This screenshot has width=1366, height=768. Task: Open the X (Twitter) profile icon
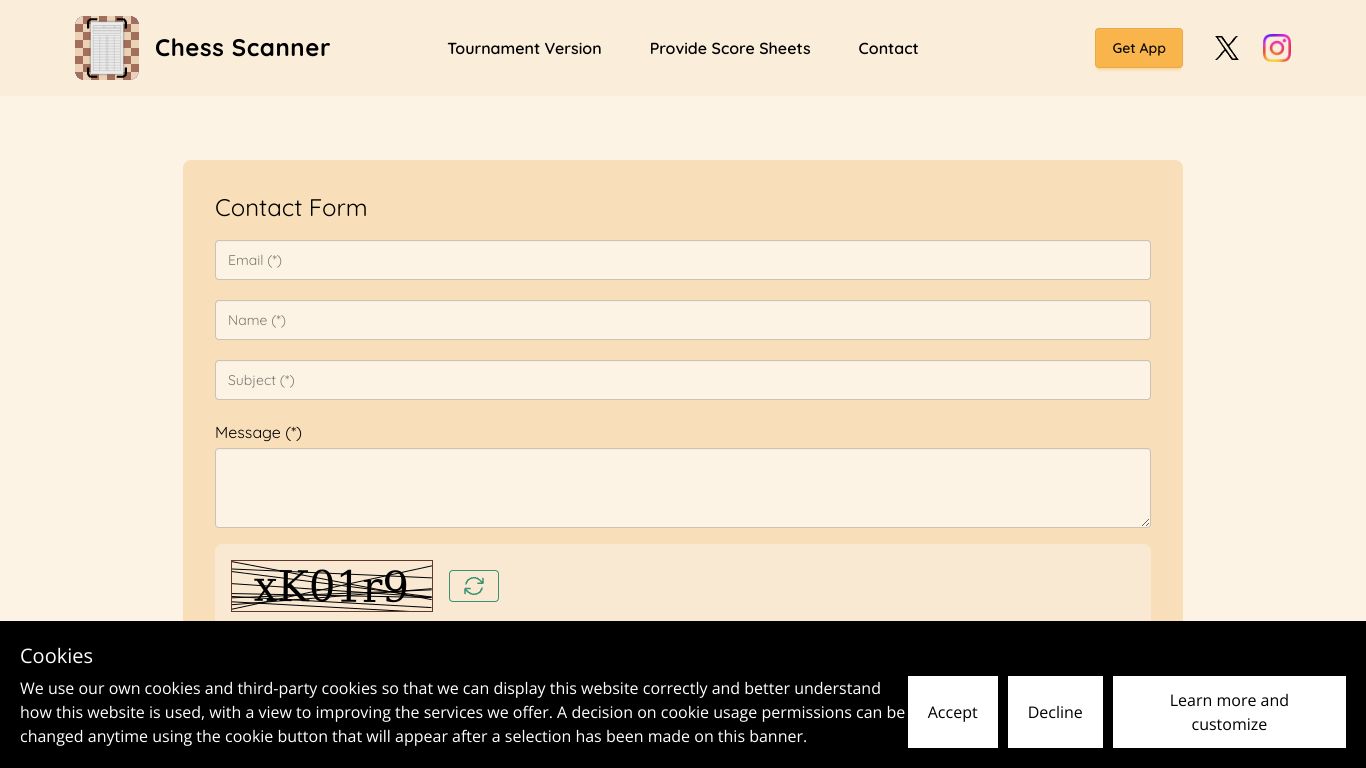coord(1226,48)
